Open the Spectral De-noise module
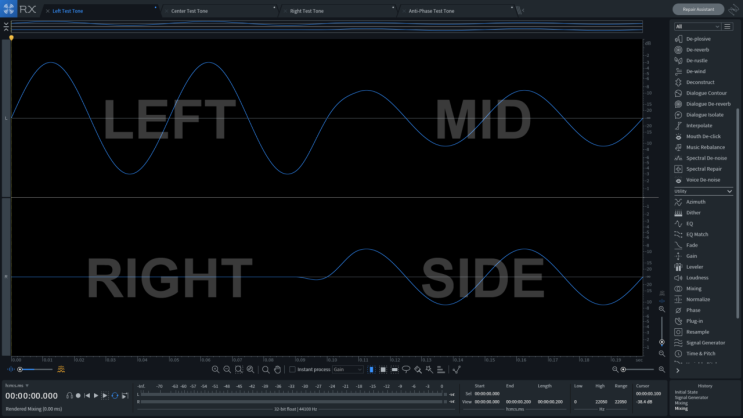This screenshot has height=418, width=743. point(703,158)
